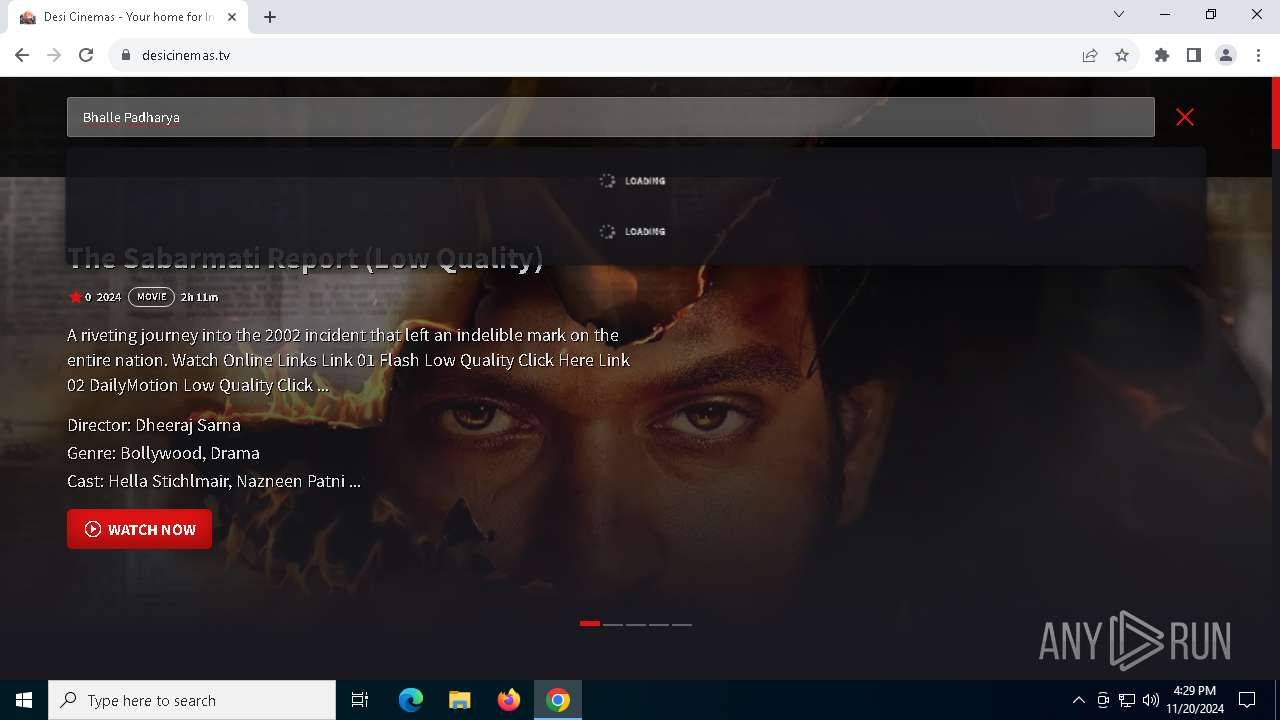Open Chrome profile avatar
Screen dimensions: 1280x720
[x=1226, y=55]
